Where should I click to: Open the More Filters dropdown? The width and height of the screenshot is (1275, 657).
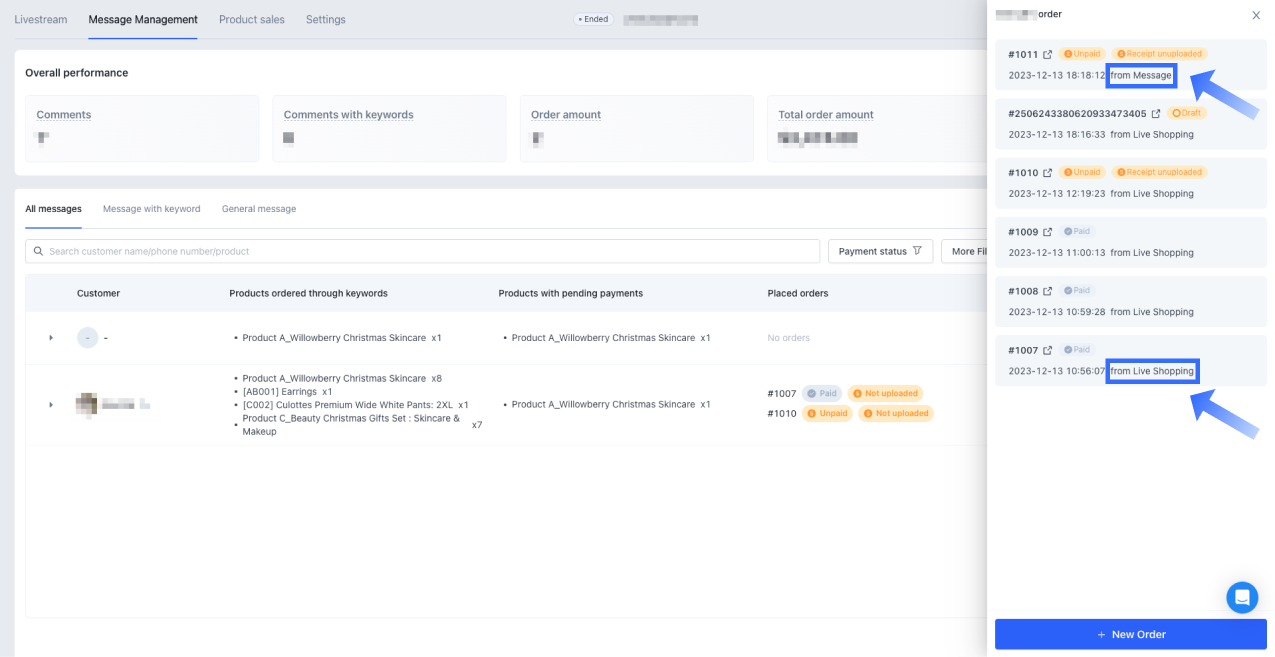click(964, 251)
